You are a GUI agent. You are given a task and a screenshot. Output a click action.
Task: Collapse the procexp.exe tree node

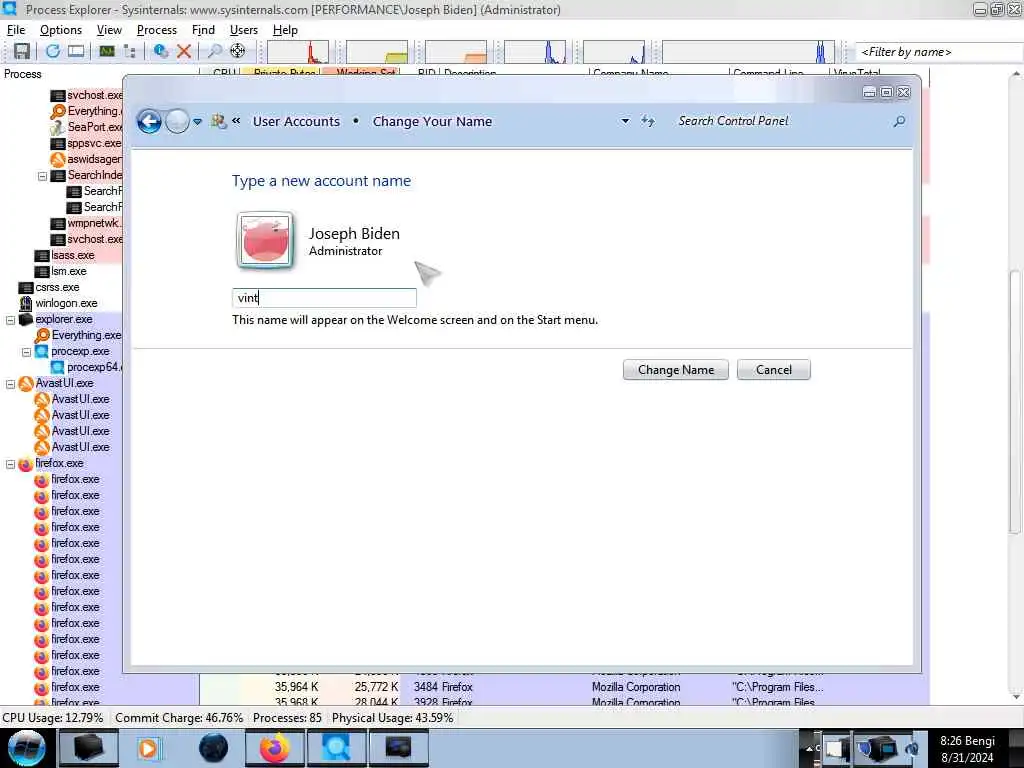[x=27, y=352]
